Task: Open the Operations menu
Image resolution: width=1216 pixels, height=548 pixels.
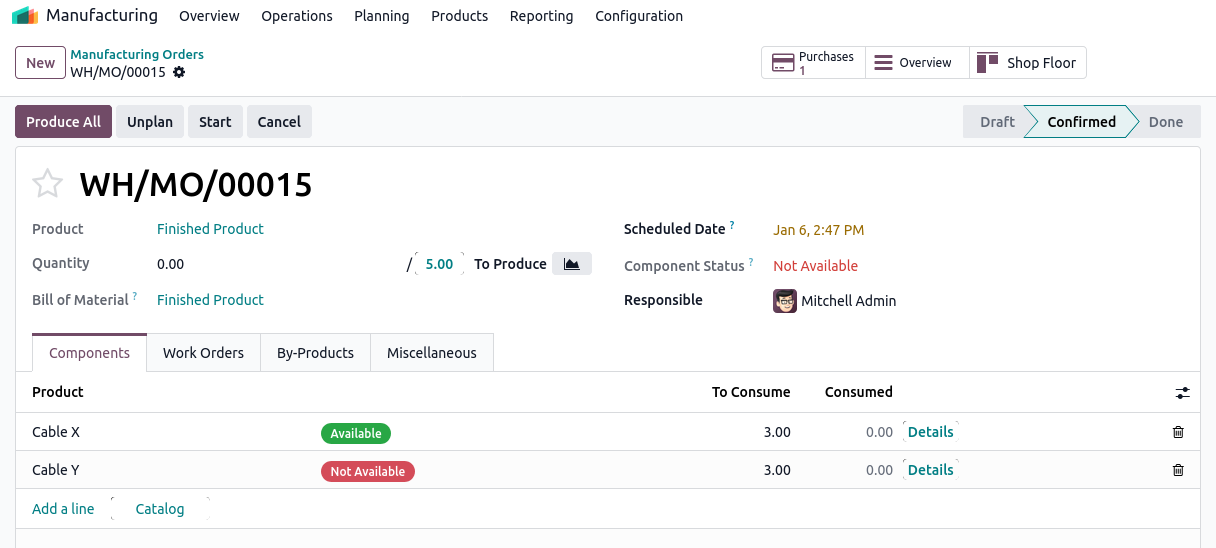Action: [x=296, y=16]
